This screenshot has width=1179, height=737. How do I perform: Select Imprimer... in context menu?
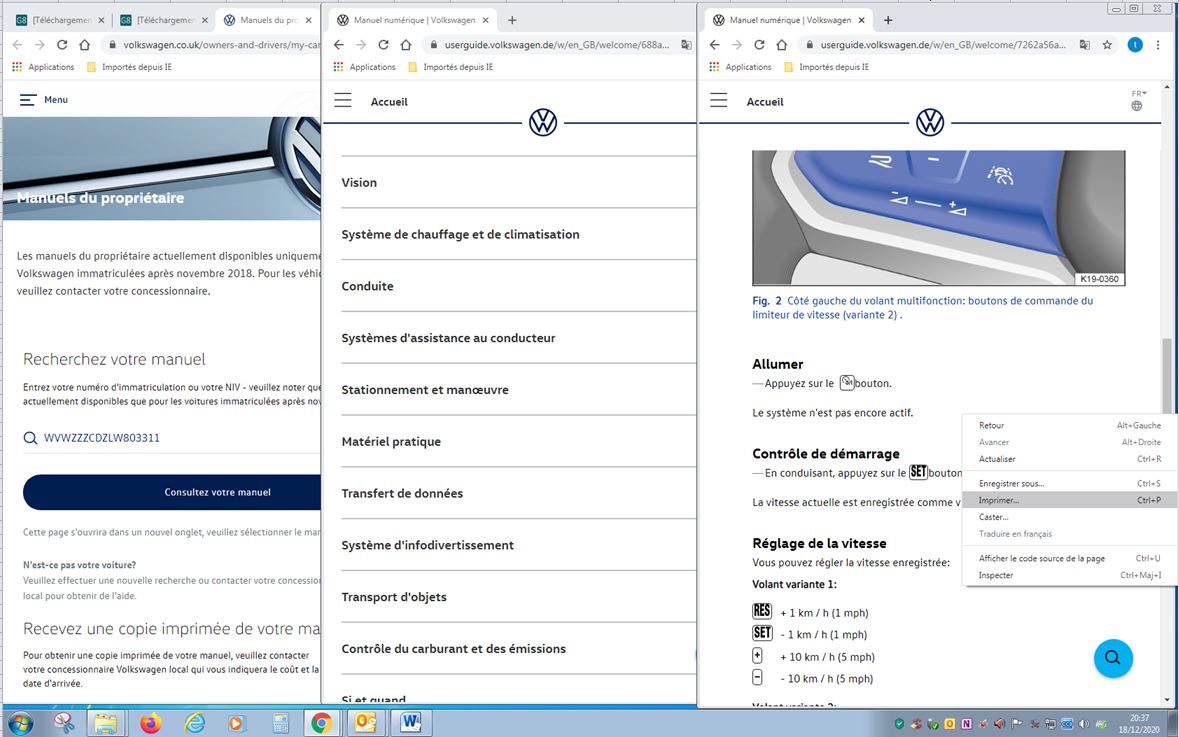point(1070,500)
